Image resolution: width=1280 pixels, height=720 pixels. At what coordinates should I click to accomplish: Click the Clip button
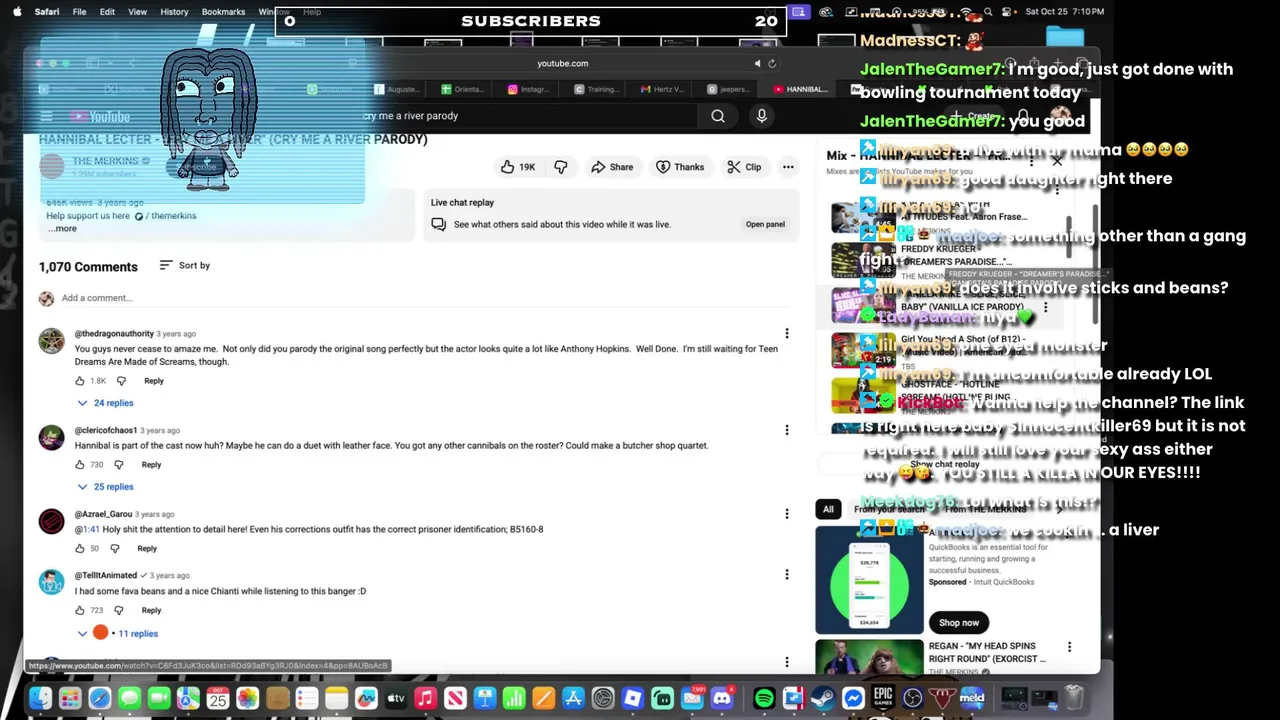coord(744,167)
